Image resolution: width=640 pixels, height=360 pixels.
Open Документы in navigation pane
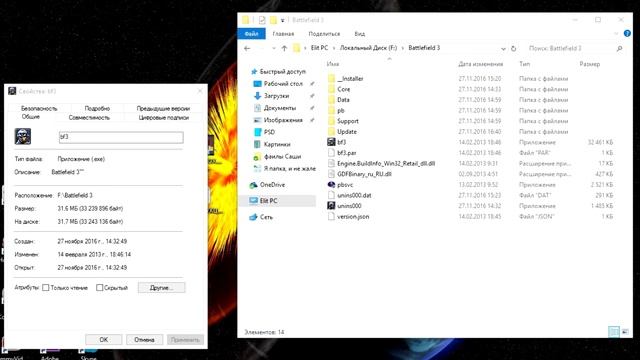pyautogui.click(x=280, y=108)
